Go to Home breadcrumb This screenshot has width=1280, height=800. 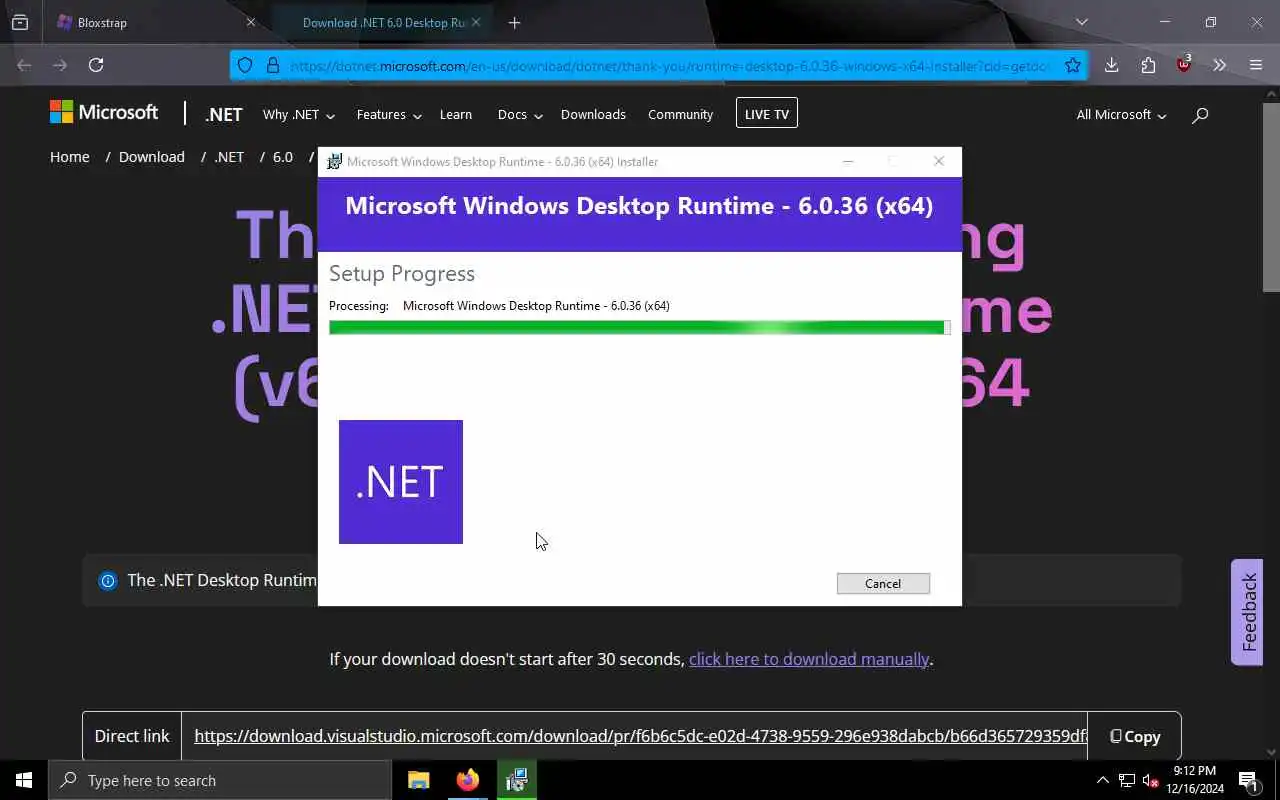click(70, 157)
